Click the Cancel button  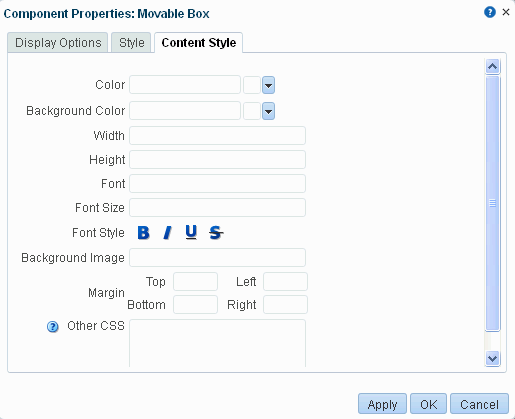coord(479,404)
